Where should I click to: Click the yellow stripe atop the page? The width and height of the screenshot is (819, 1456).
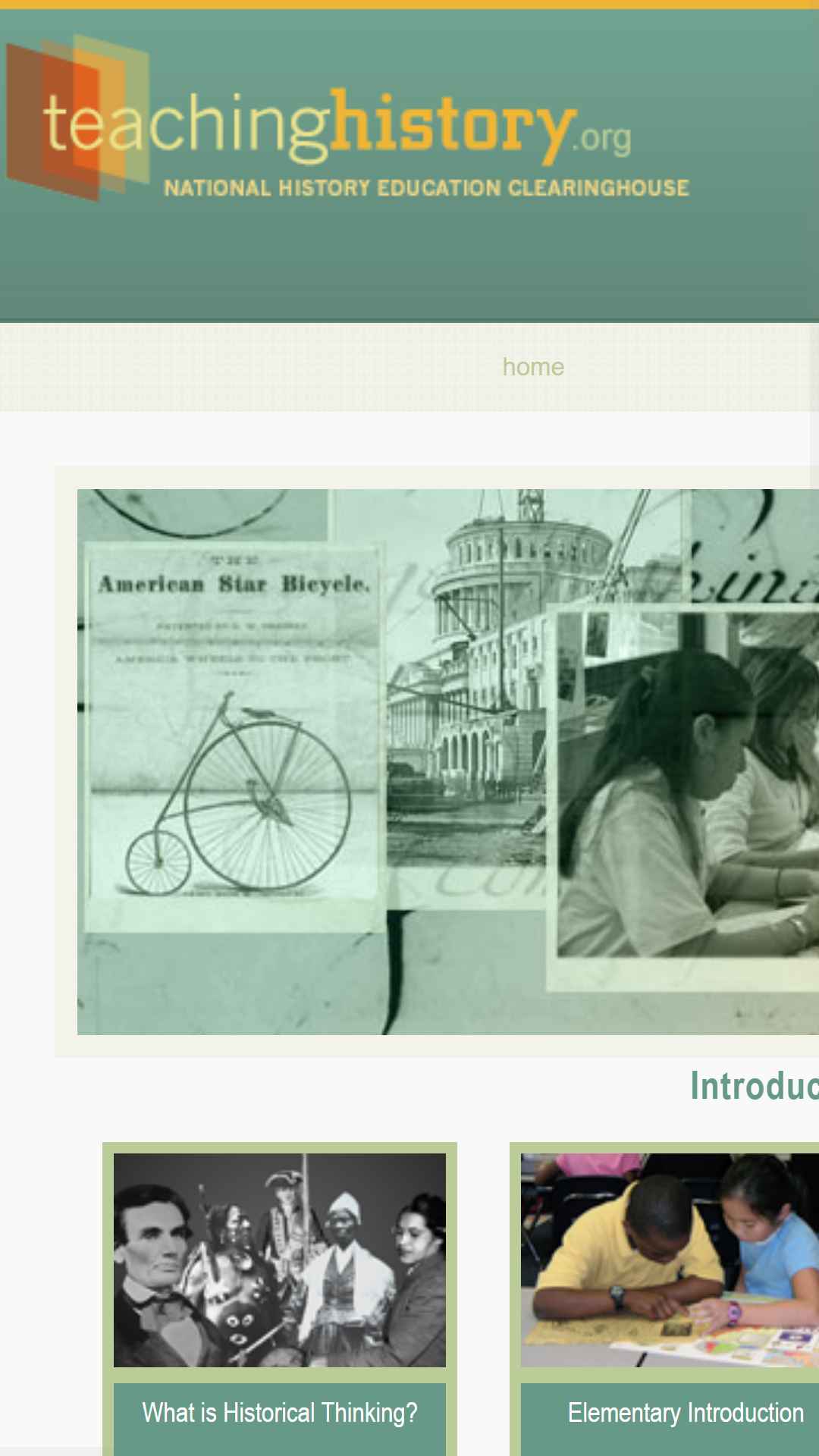coord(409,5)
